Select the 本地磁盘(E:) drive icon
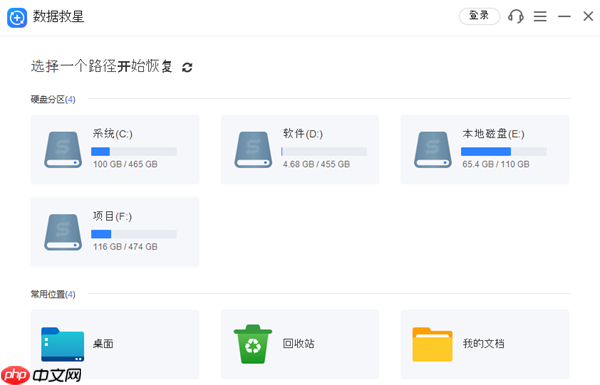600x385 pixels. 433,150
